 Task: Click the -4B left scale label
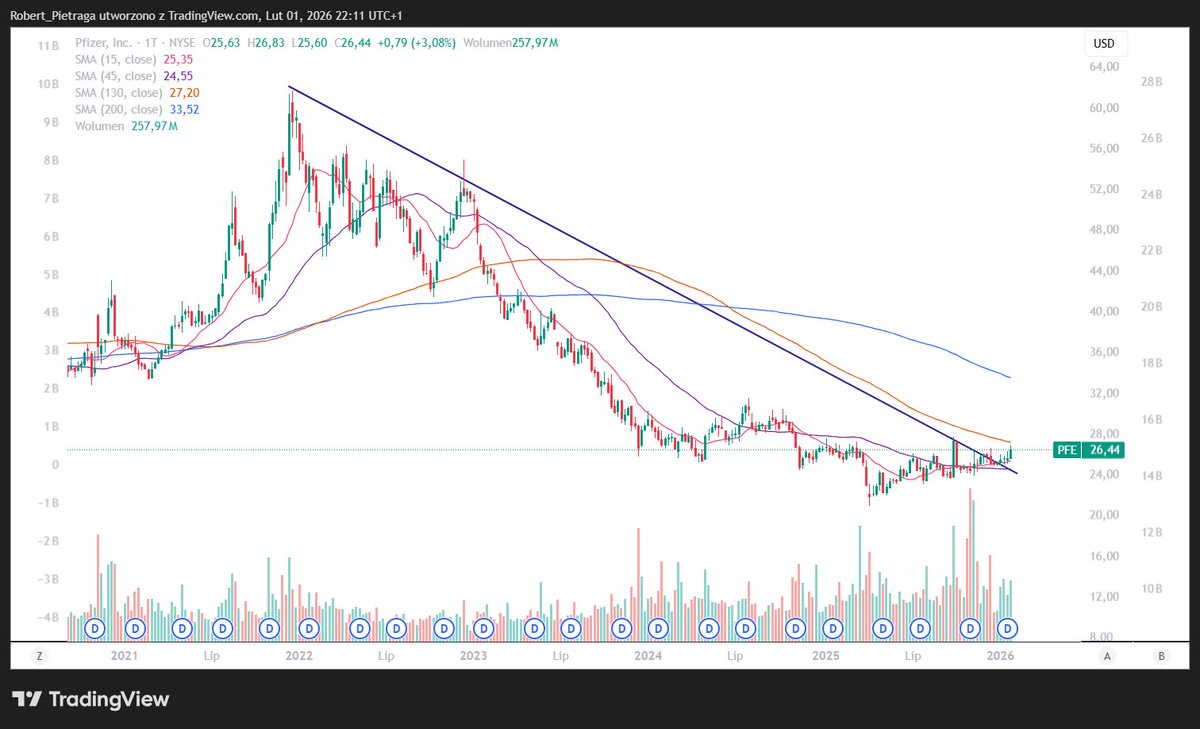(x=49, y=618)
